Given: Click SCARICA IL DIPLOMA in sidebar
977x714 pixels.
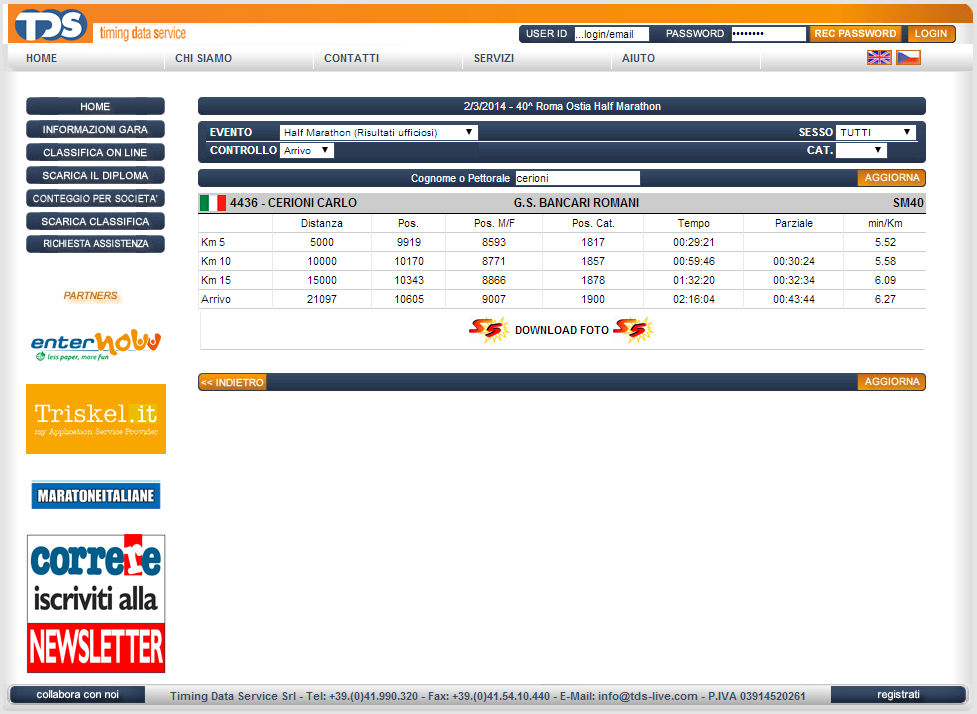Looking at the screenshot, I should (x=95, y=176).
